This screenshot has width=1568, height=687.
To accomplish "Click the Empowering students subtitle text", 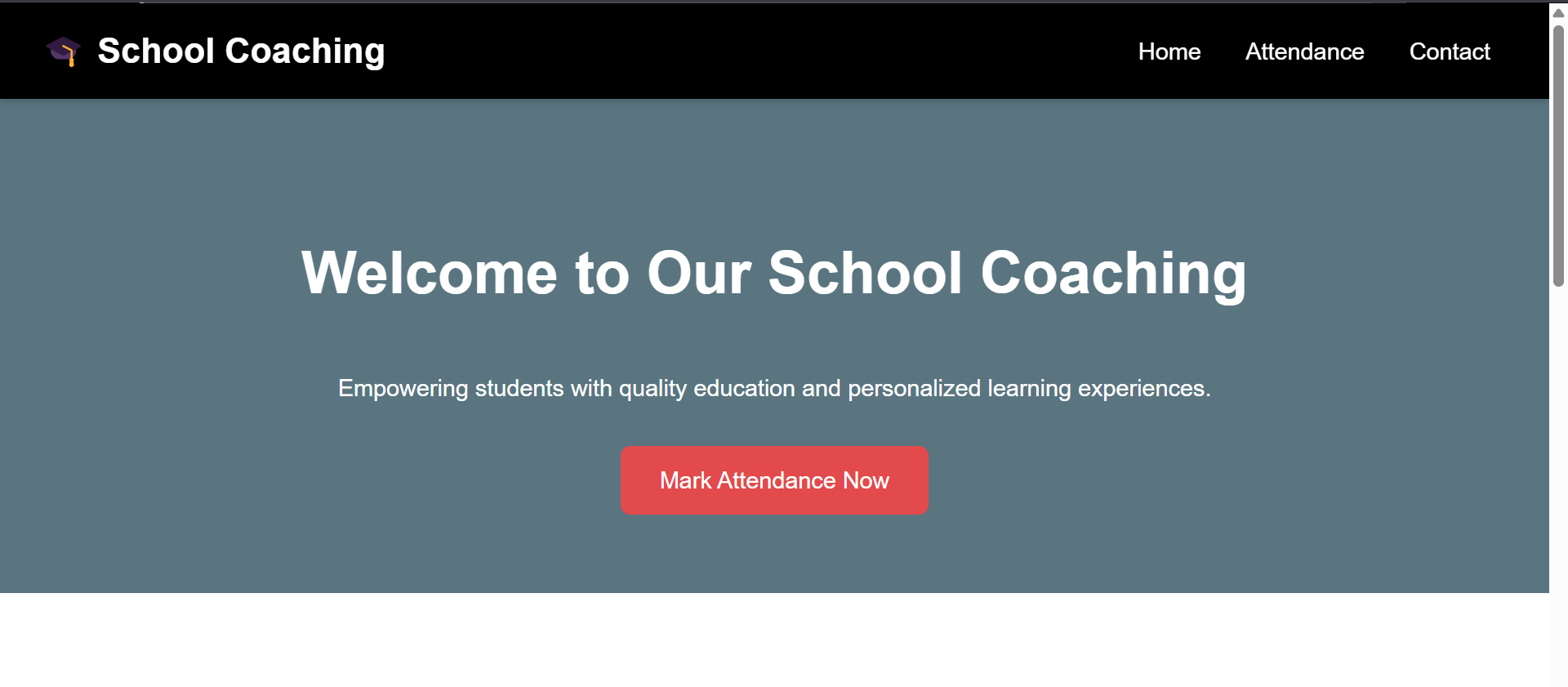I will click(774, 388).
